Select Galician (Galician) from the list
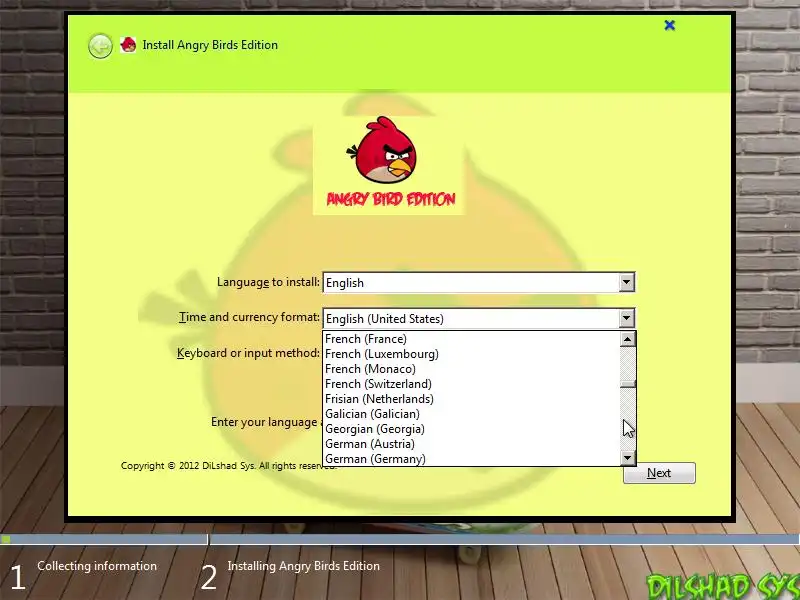Viewport: 800px width, 600px height. pyautogui.click(x=471, y=414)
